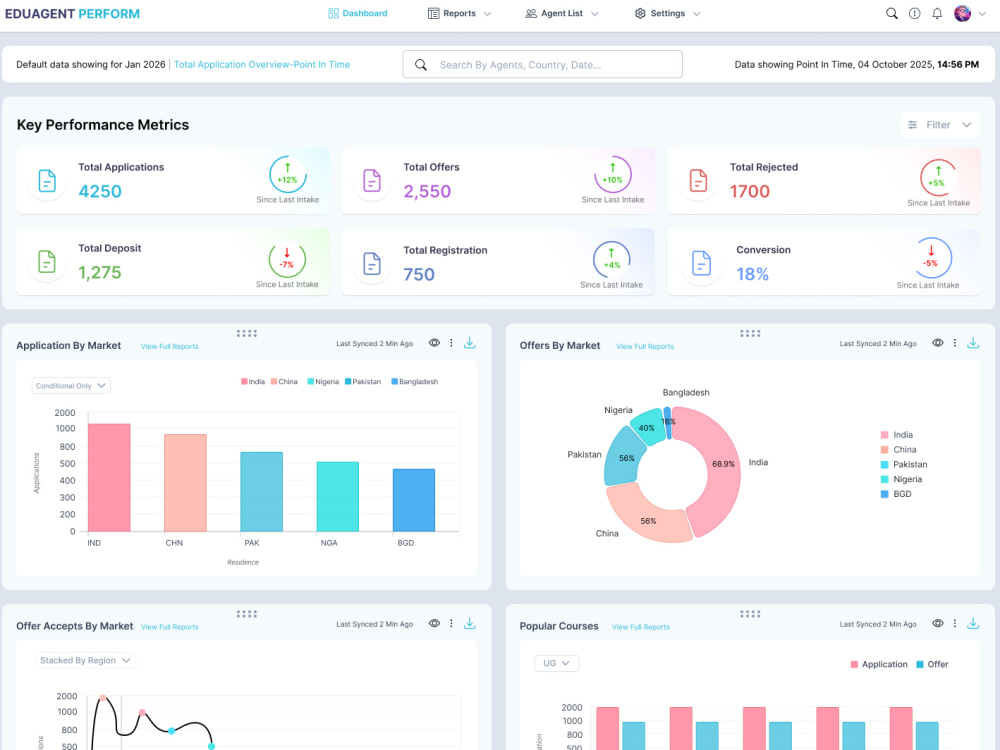Click in the Search By Agents field
This screenshot has height=750, width=1000.
543,64
